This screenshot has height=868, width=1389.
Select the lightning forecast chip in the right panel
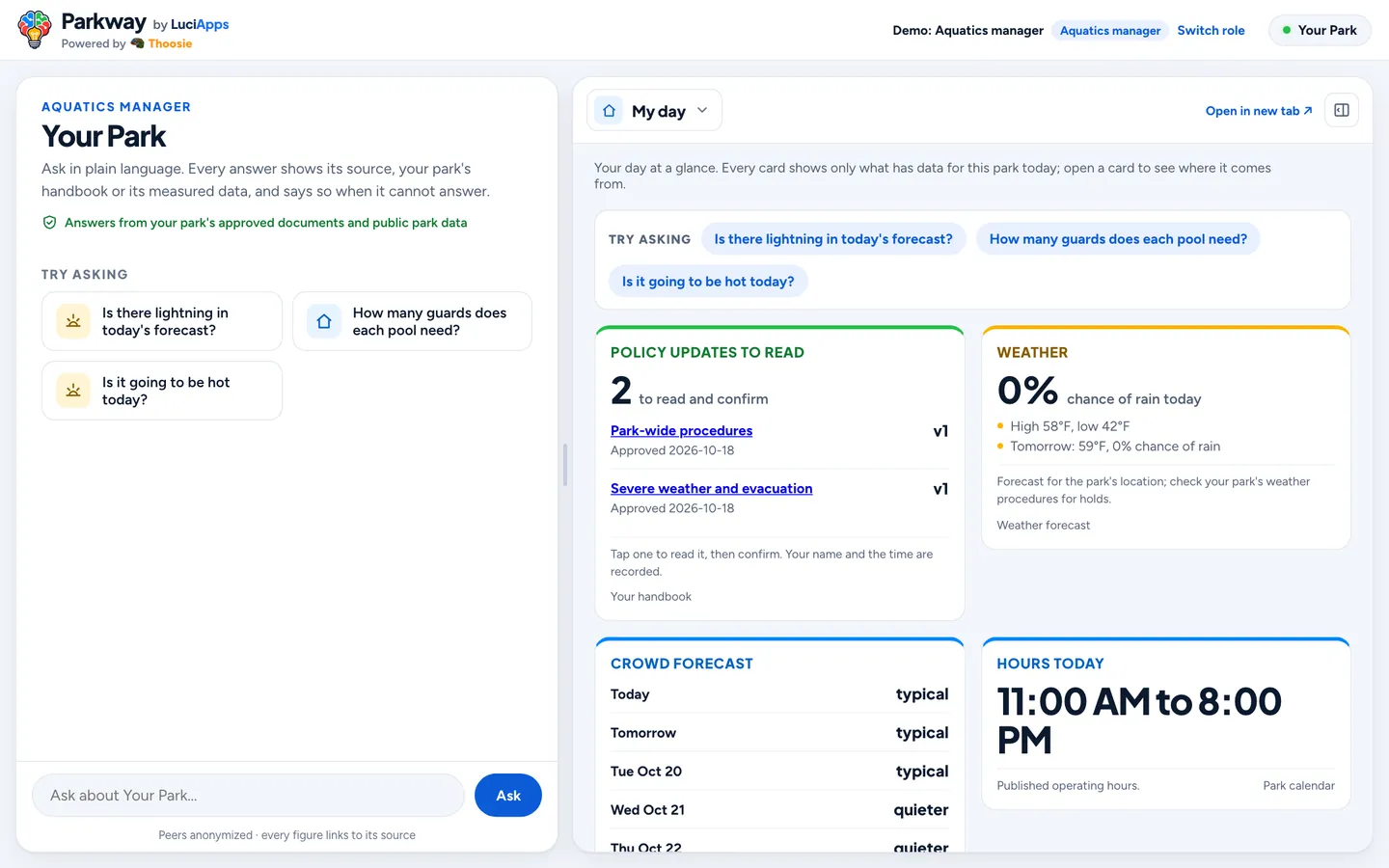tap(833, 239)
